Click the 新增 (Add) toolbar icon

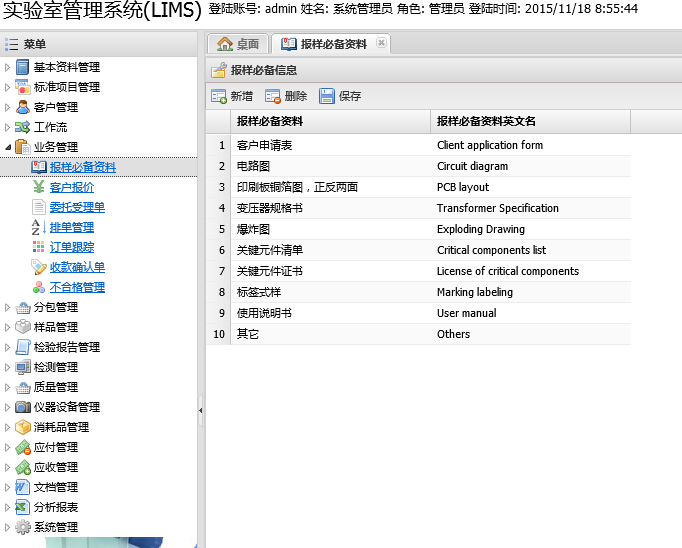click(x=219, y=96)
